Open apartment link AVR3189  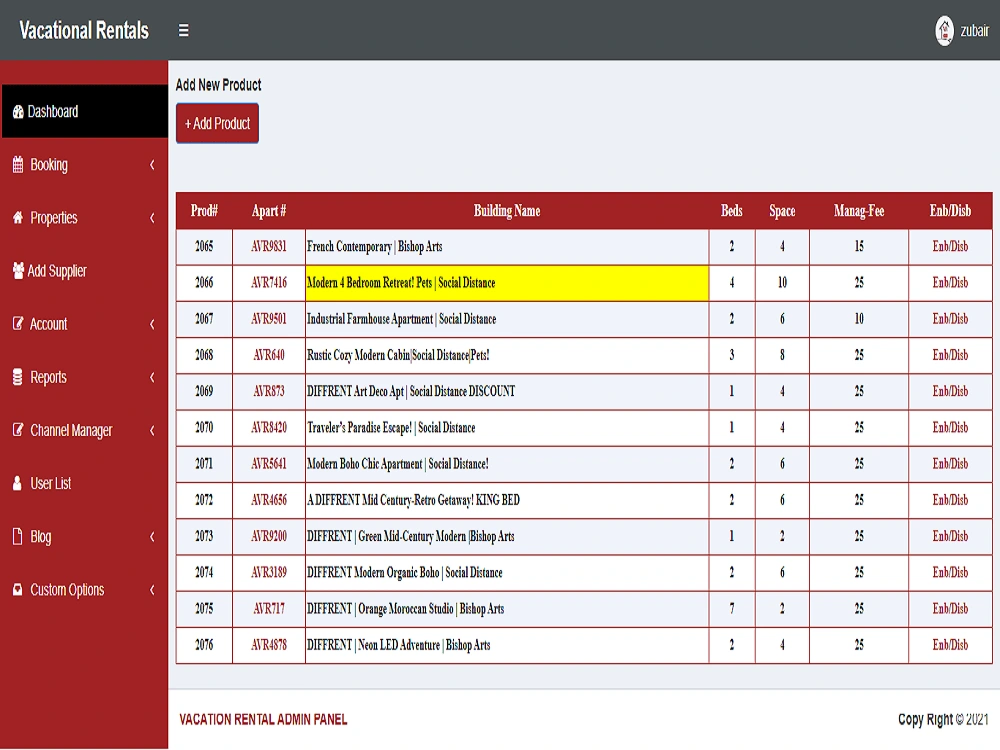coord(268,573)
